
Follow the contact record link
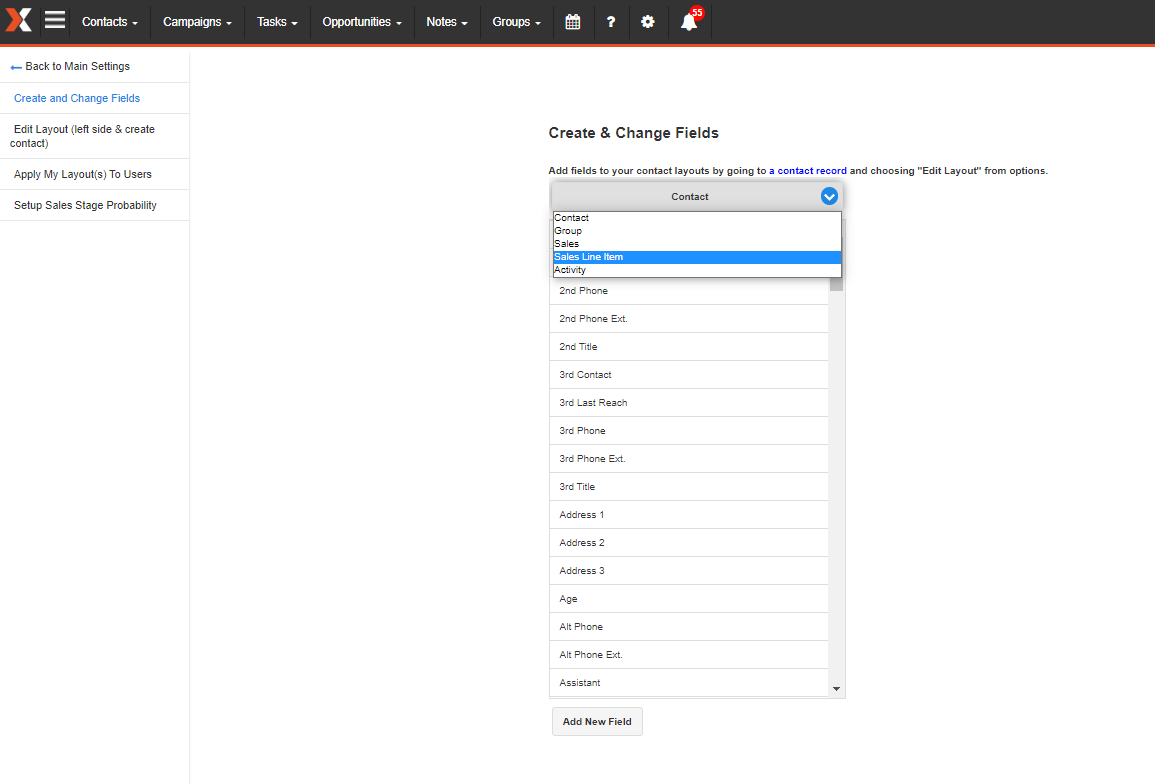coord(812,171)
